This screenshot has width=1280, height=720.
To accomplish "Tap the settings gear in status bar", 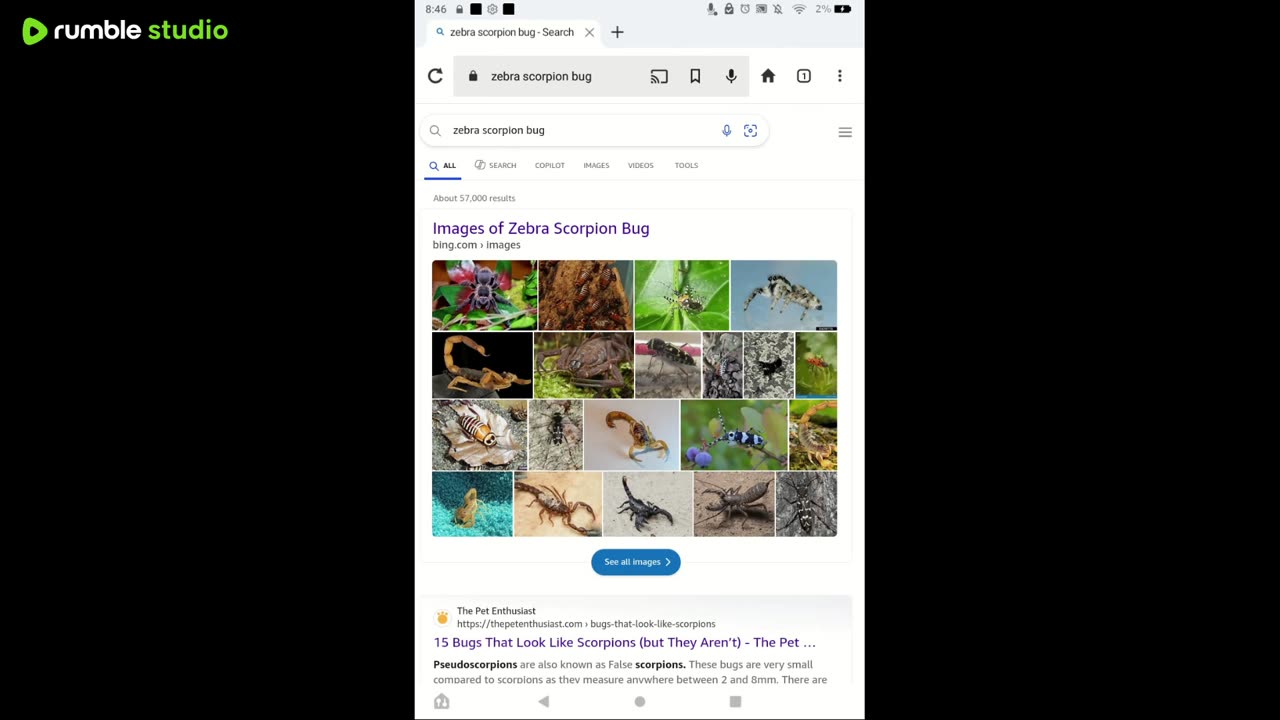I will click(492, 9).
